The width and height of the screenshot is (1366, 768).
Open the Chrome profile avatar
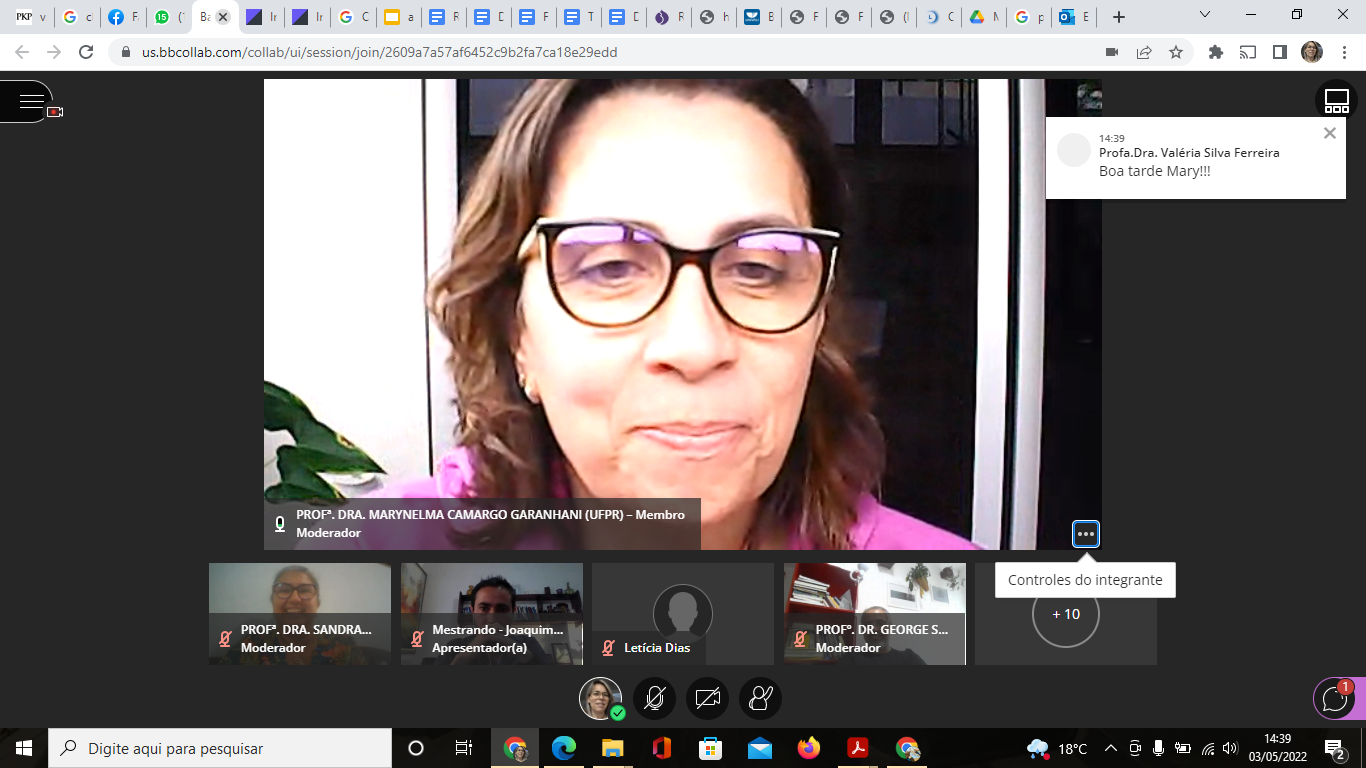coord(1312,52)
